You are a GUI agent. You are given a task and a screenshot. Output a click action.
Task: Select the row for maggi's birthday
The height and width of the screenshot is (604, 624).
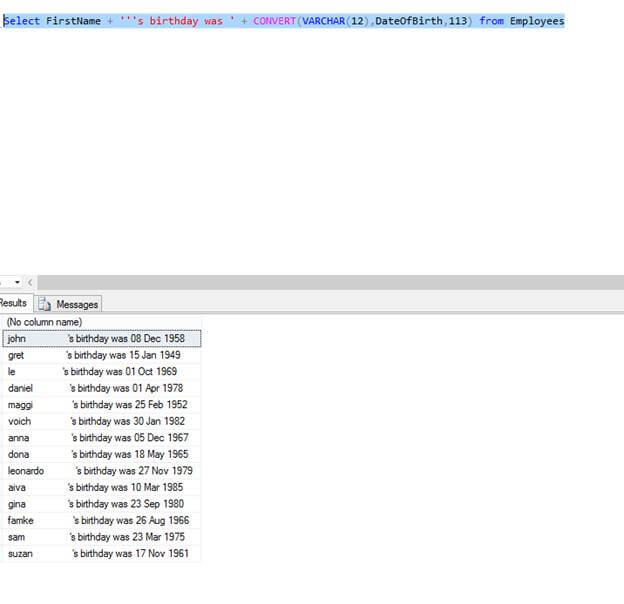point(102,405)
